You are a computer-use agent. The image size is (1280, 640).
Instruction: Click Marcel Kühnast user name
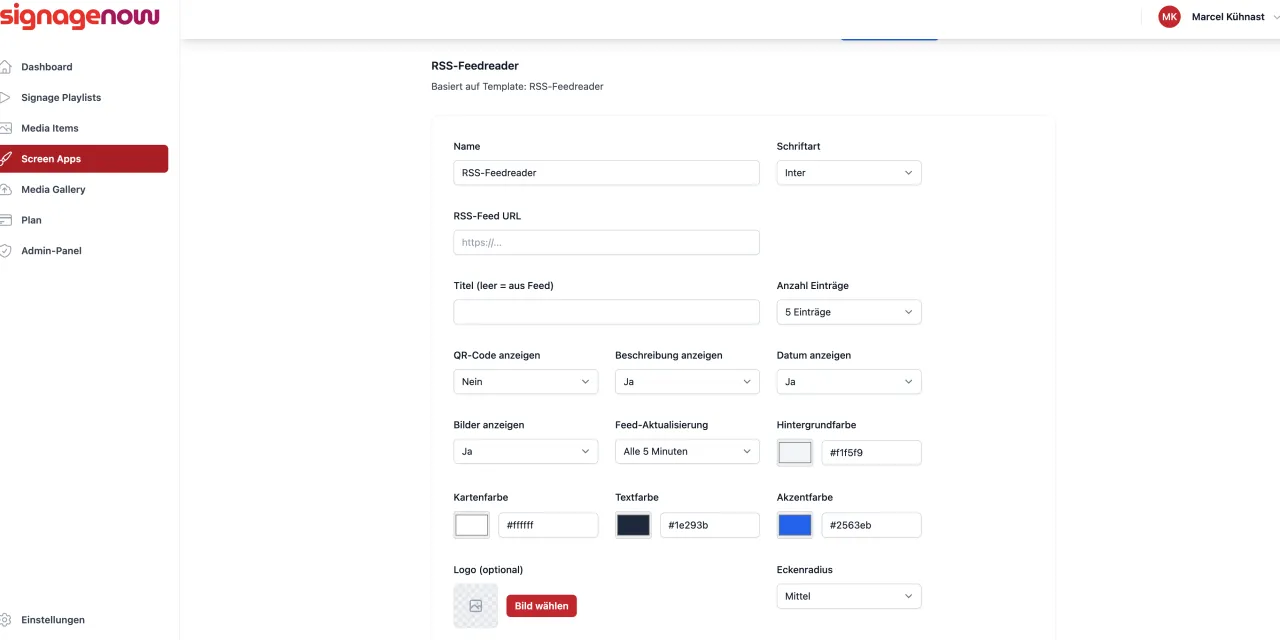click(x=1228, y=17)
